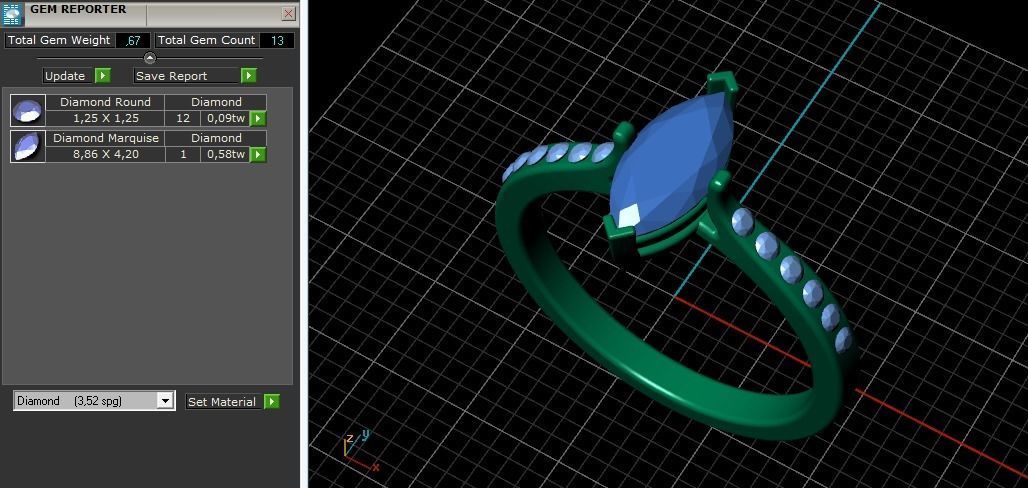Click the Diamond material cell in the Marquise row
The image size is (1028, 488).
point(216,138)
